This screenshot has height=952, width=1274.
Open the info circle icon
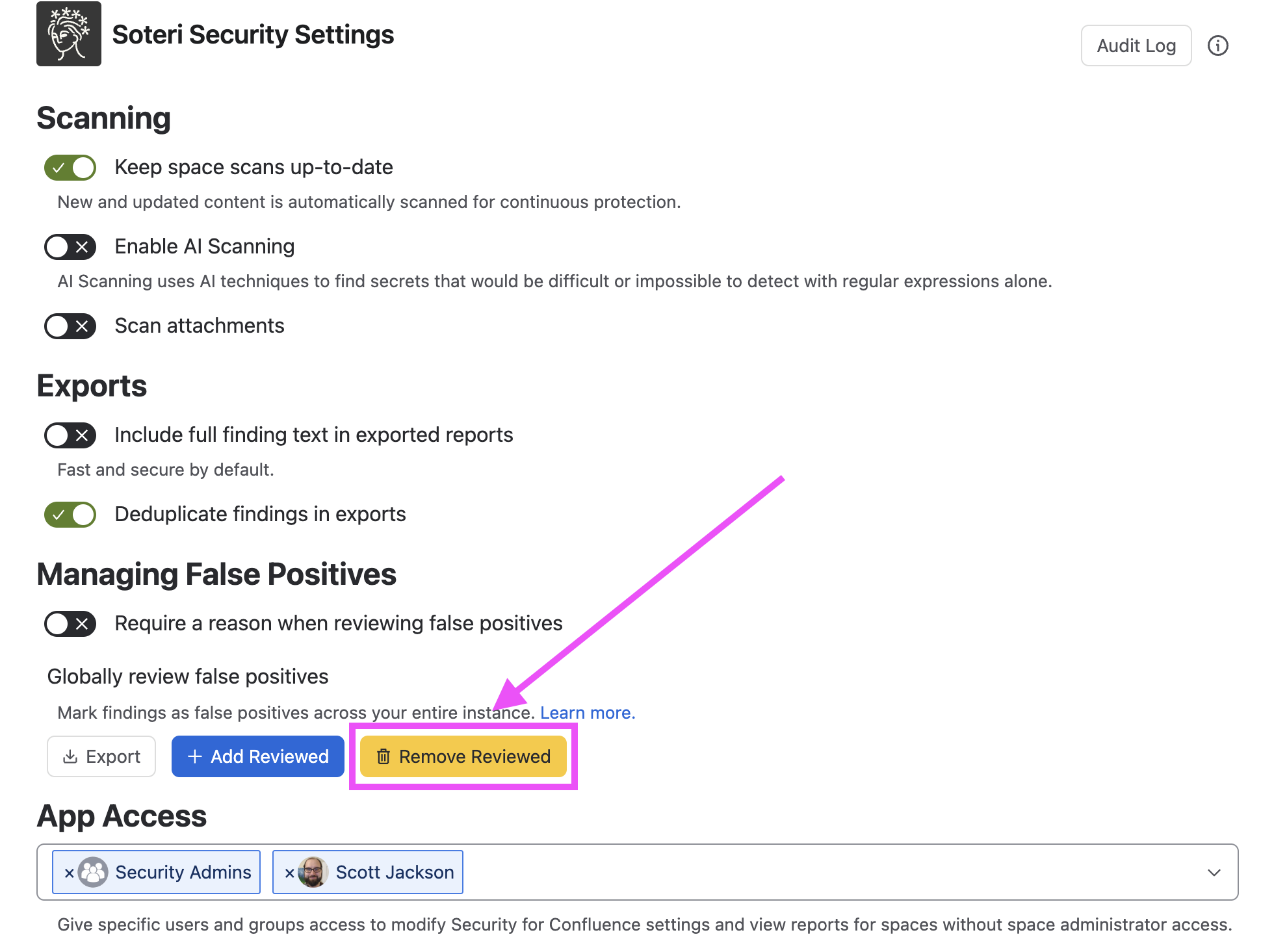tap(1217, 45)
